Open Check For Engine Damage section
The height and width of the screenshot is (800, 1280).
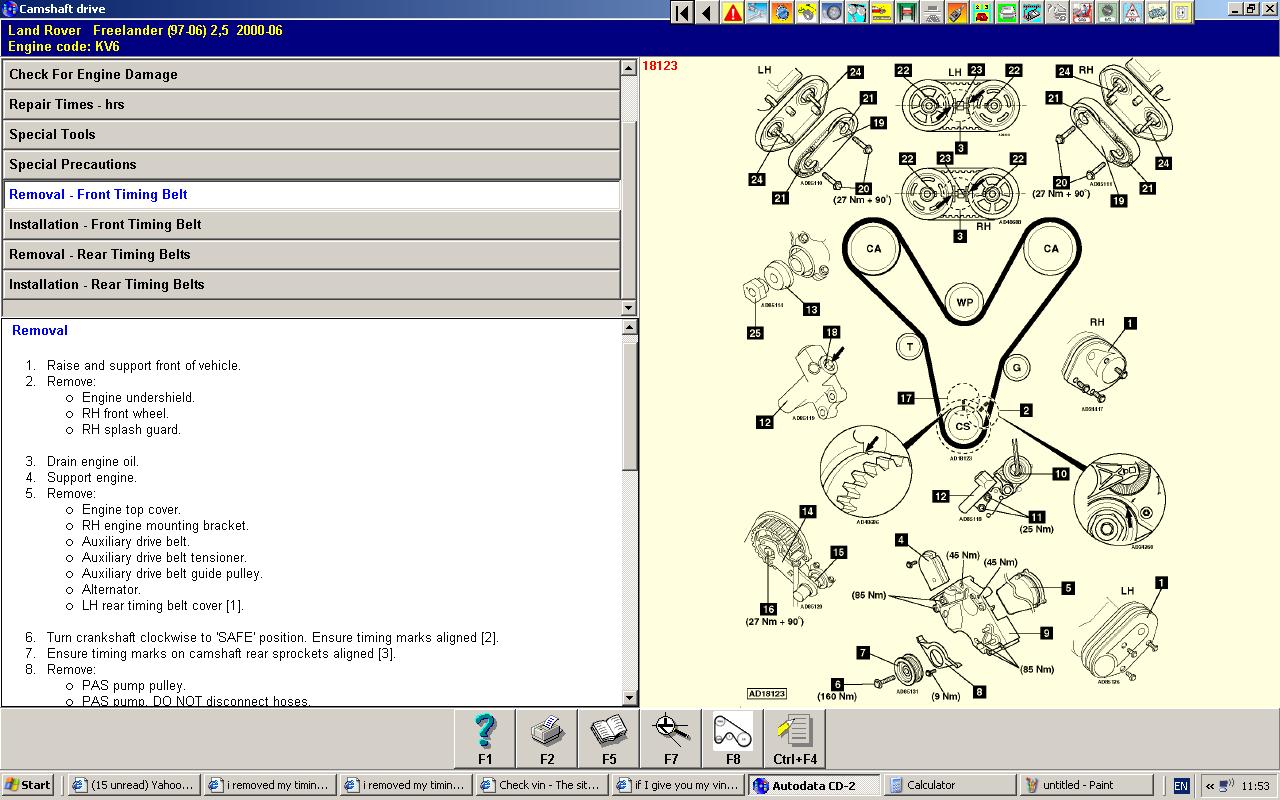310,75
